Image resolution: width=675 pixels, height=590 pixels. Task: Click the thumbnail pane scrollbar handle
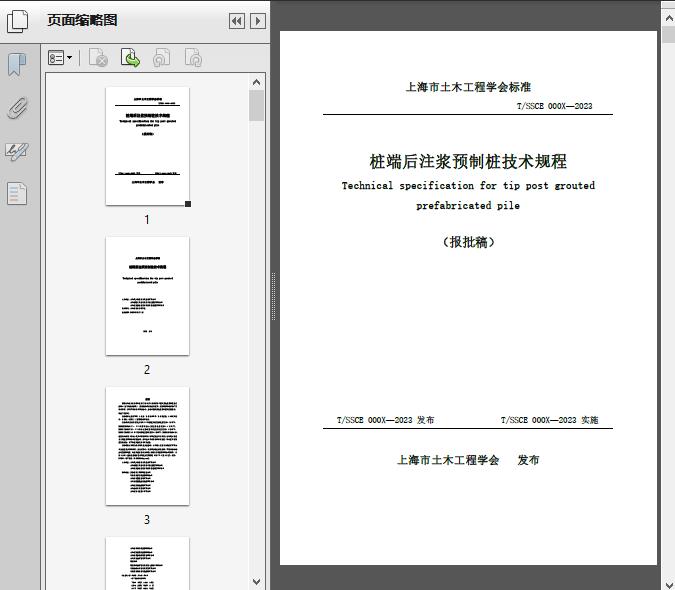point(257,105)
